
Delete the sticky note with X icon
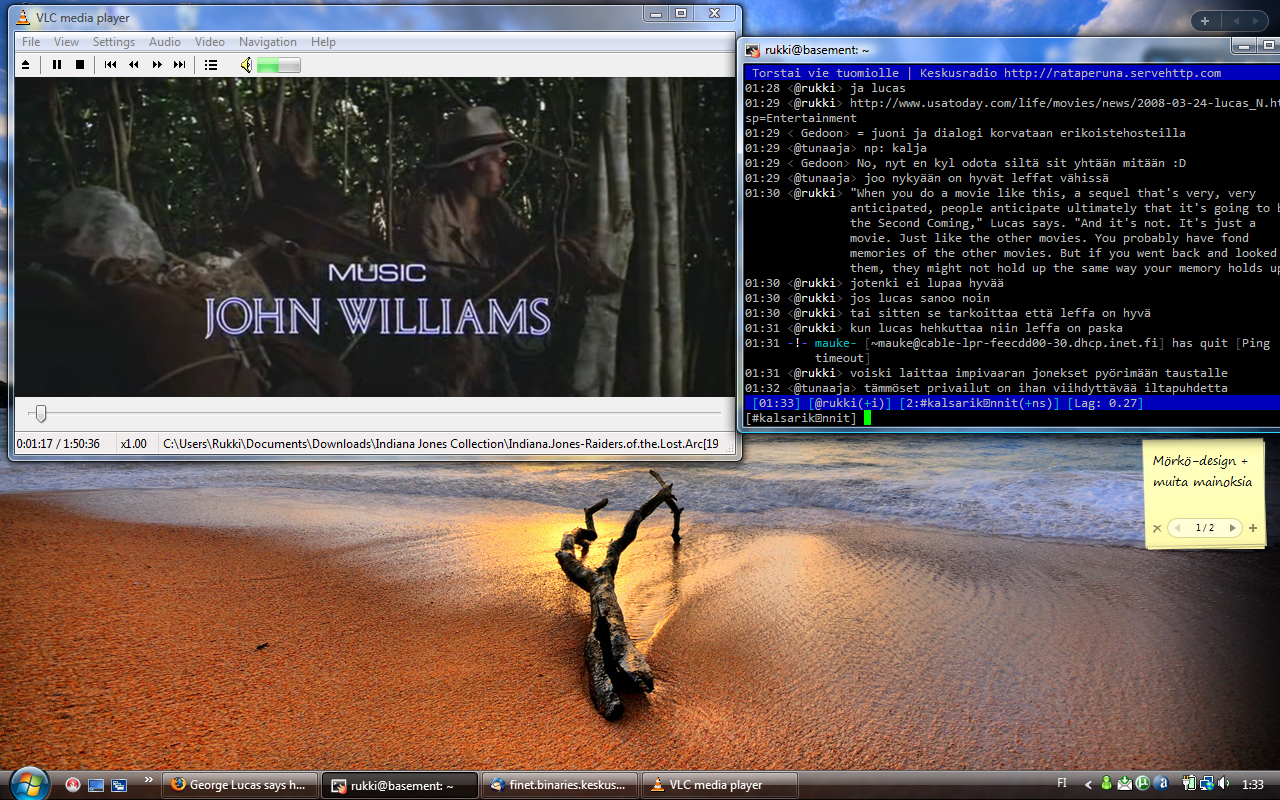(x=1157, y=528)
